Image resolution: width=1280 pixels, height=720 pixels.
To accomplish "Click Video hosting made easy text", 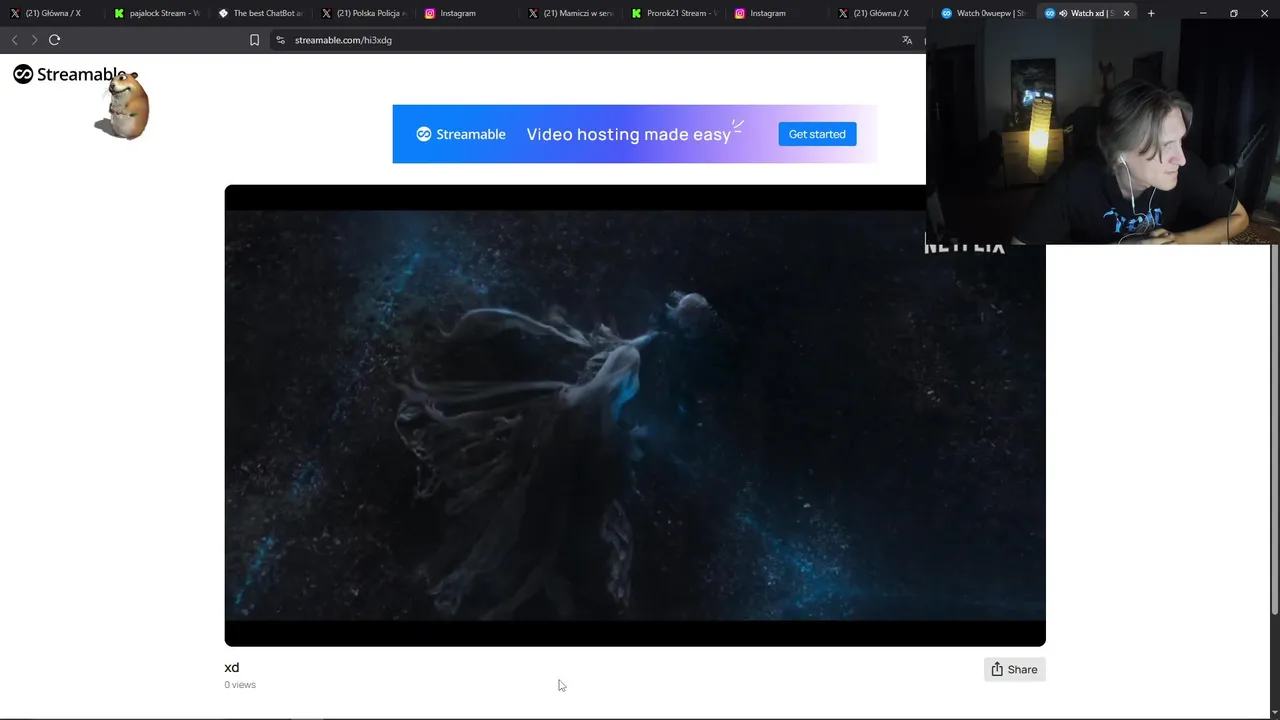I will point(628,134).
